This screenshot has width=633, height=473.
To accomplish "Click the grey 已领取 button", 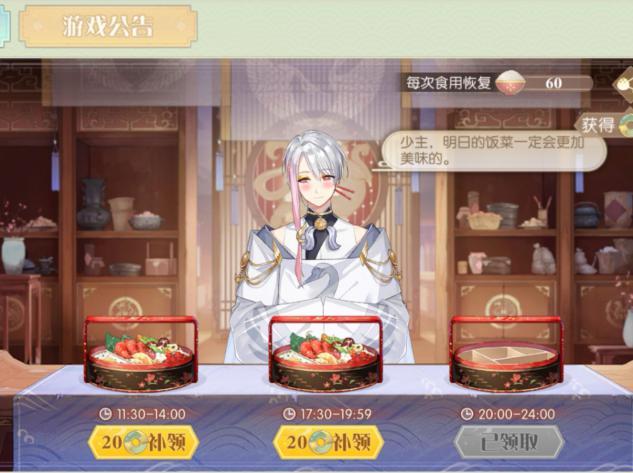I will coord(509,442).
